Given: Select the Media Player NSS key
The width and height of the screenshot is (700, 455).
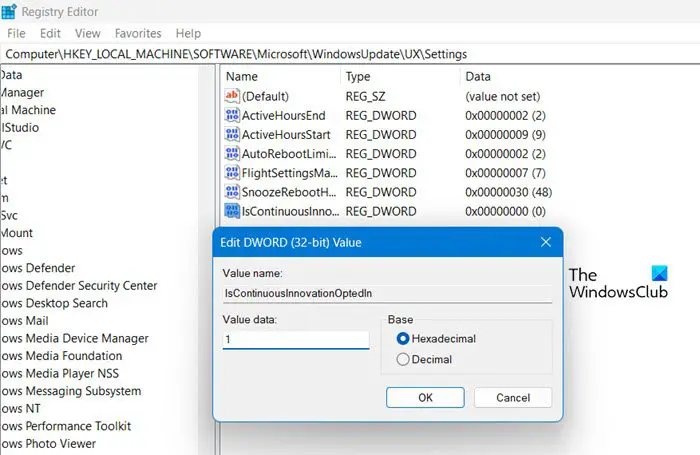Looking at the screenshot, I should [x=60, y=373].
